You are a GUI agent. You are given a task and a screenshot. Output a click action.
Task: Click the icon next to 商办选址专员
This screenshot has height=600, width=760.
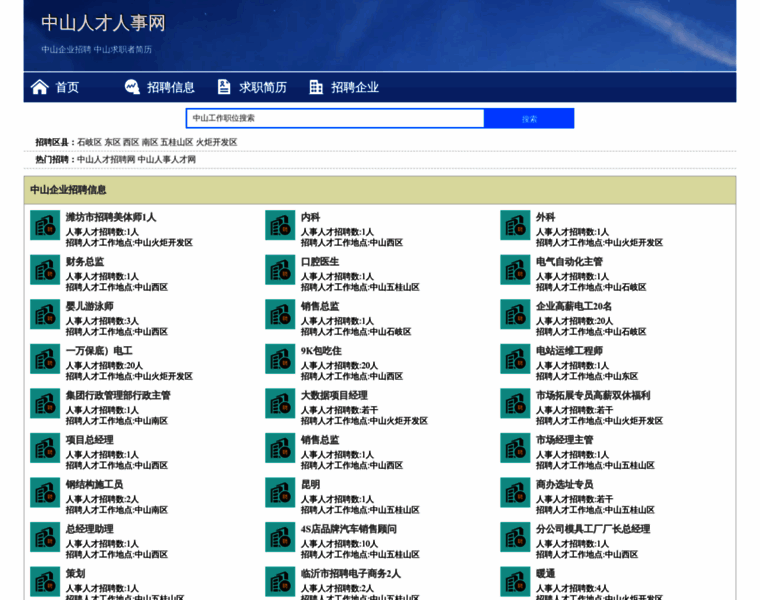tap(515, 493)
